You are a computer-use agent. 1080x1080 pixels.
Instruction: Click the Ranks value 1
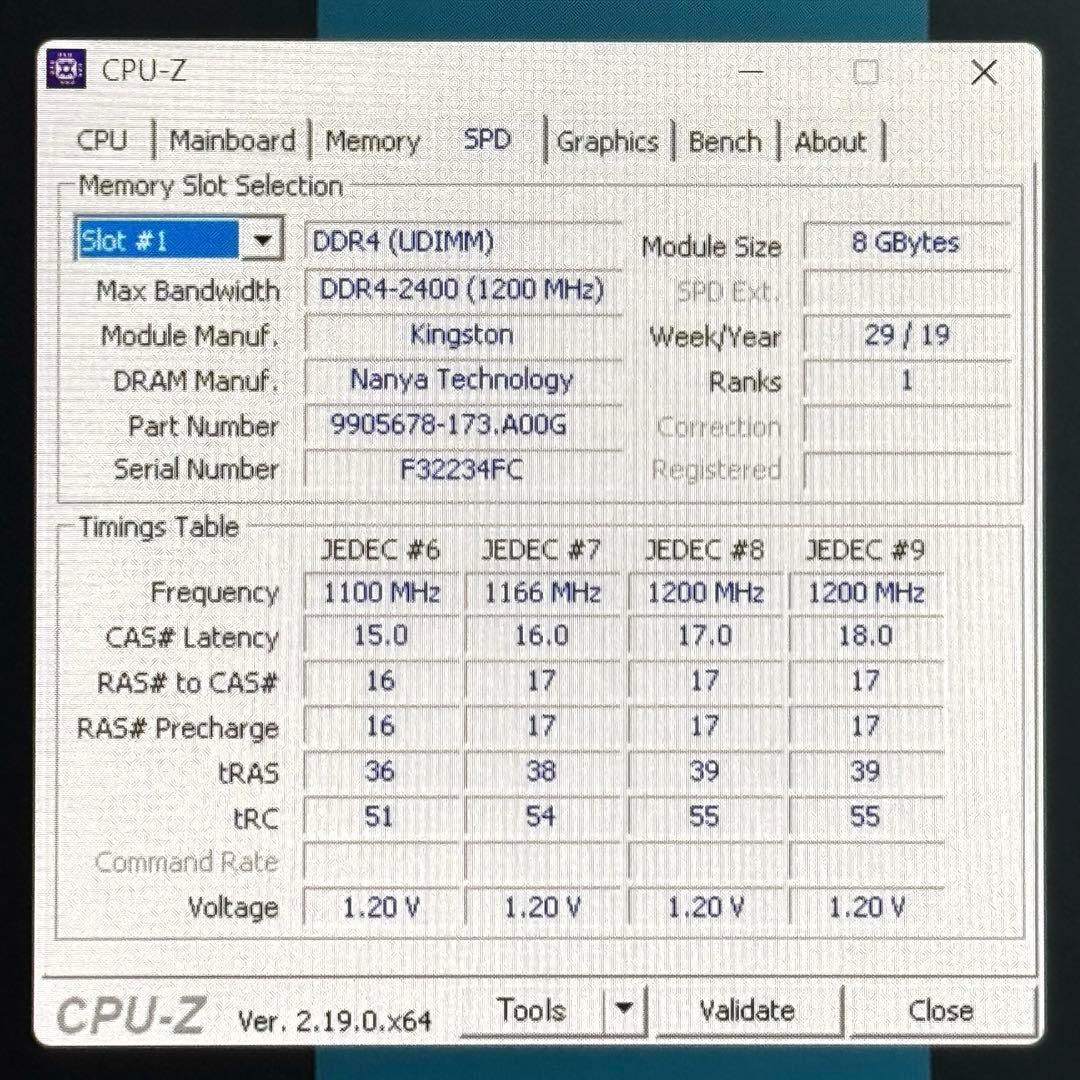906,381
